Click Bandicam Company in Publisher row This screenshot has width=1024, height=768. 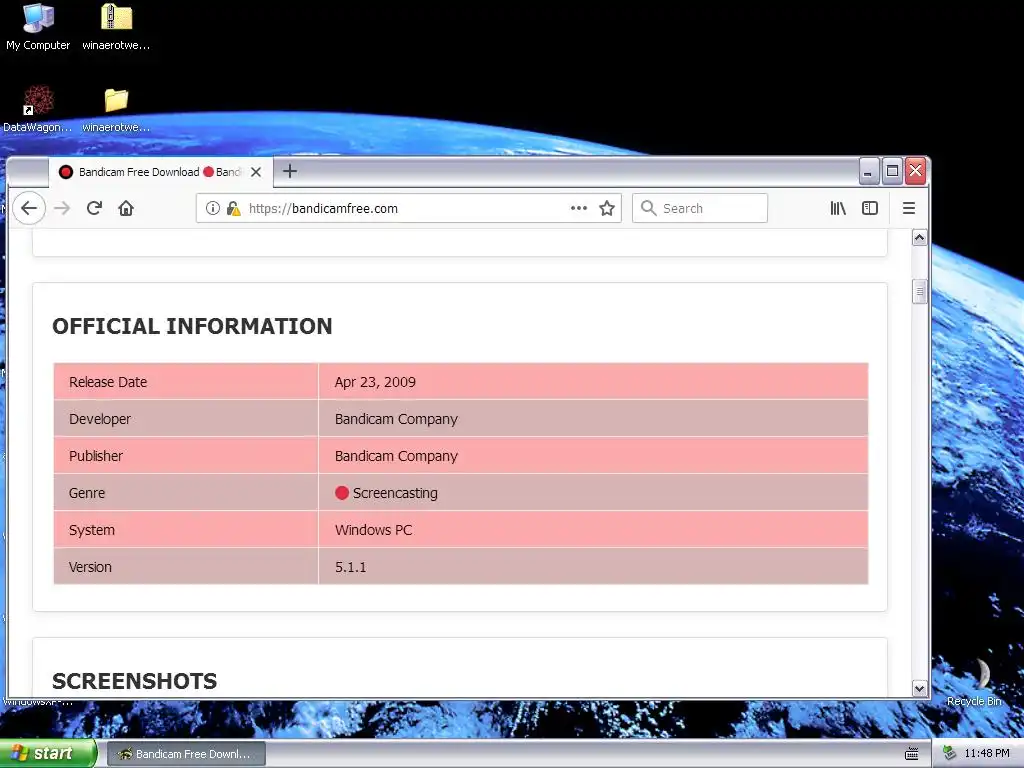tap(396, 456)
